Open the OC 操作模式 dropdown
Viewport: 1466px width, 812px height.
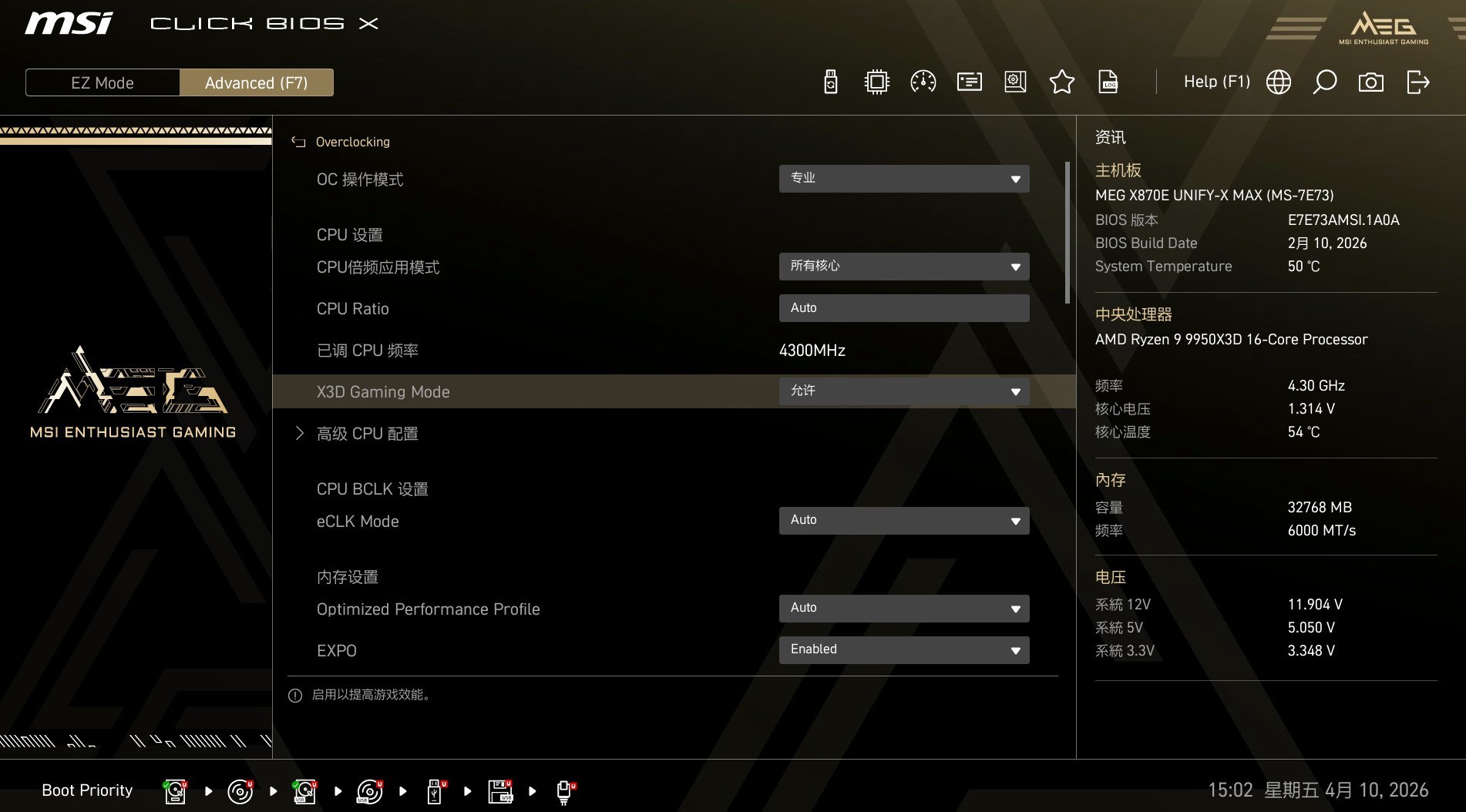tap(903, 178)
